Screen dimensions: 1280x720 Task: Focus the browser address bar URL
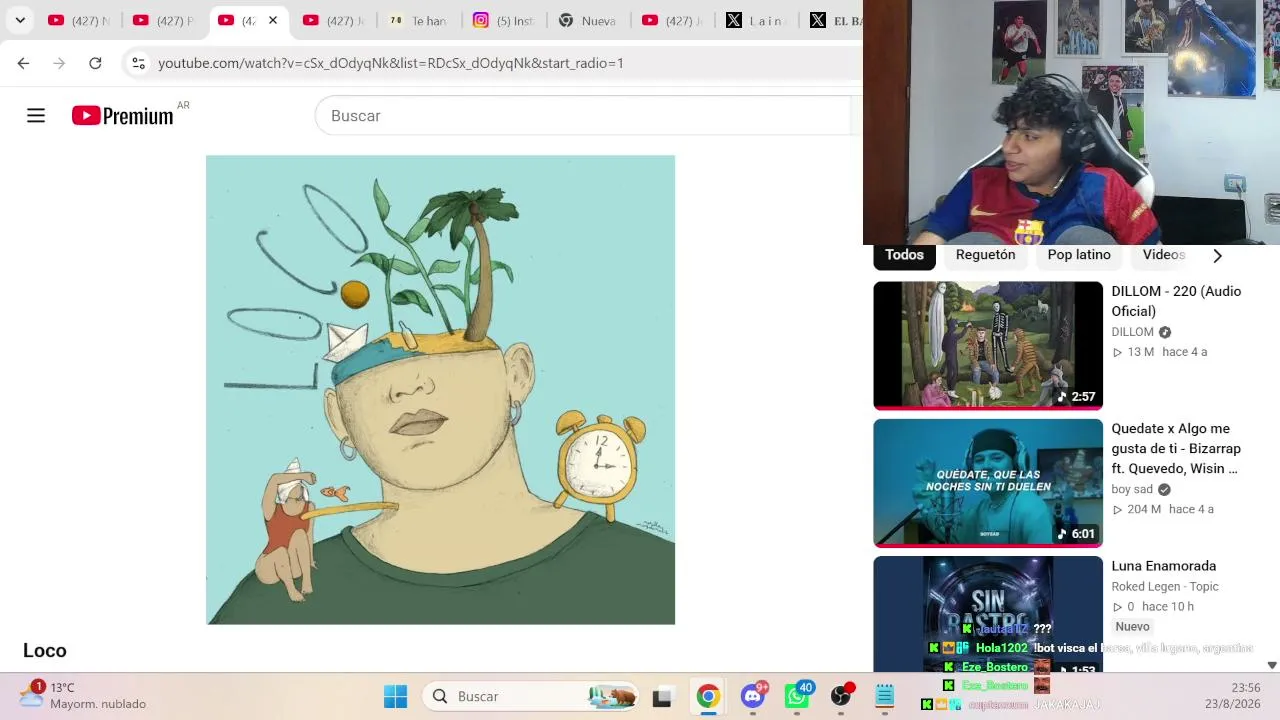pyautogui.click(x=391, y=63)
